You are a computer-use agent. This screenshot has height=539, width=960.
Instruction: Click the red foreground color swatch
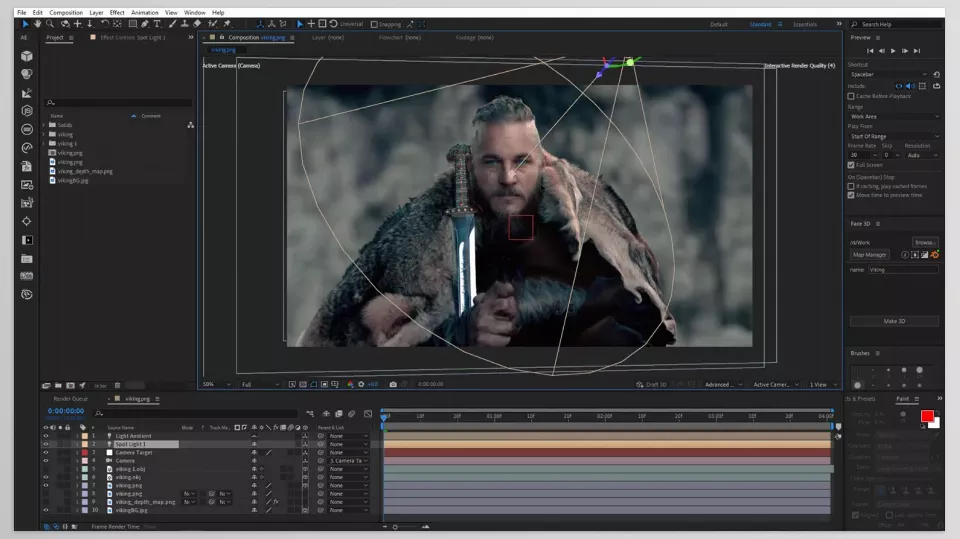[x=927, y=416]
